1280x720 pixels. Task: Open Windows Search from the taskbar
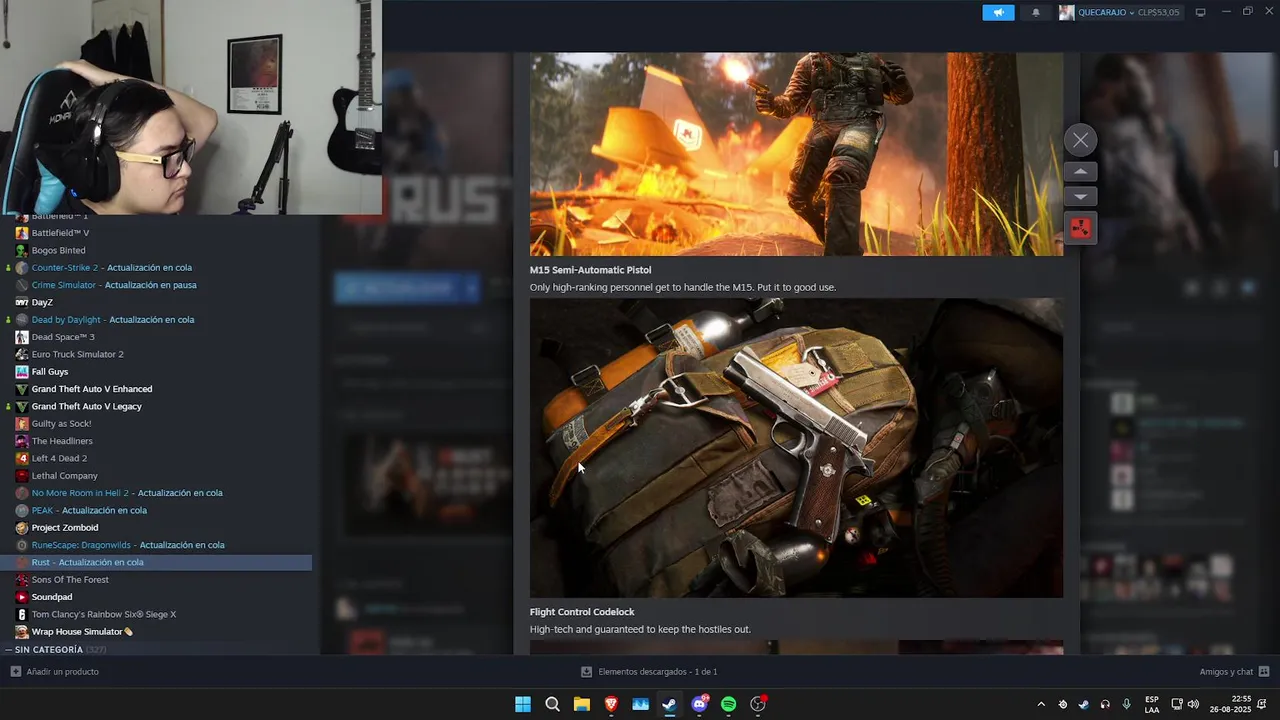click(552, 704)
